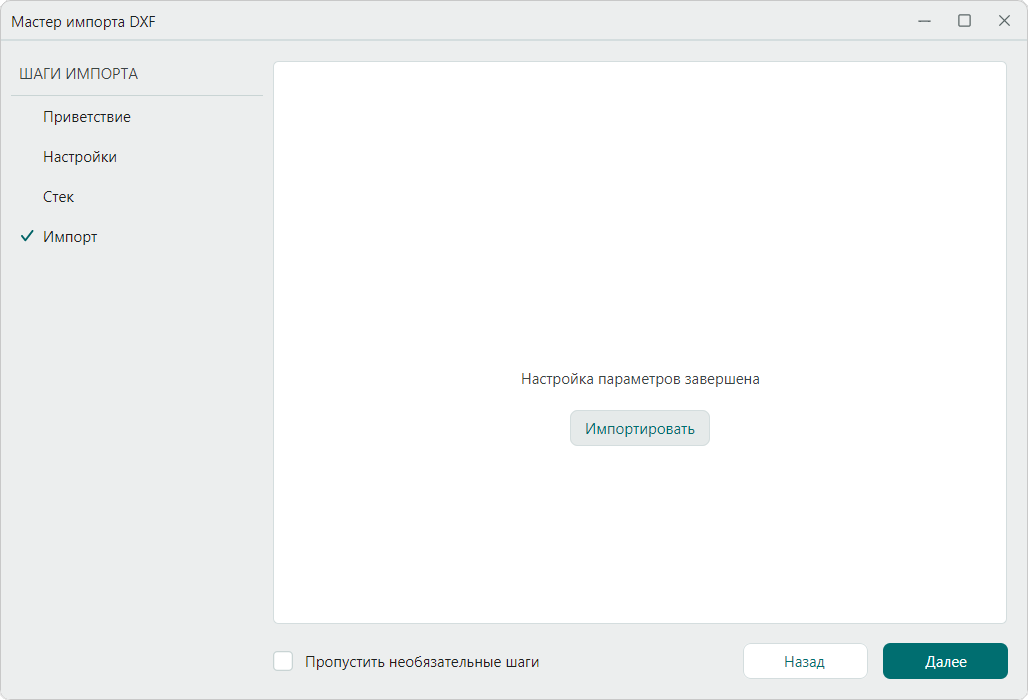The image size is (1028, 700).
Task: Enable Пропустить необязательные шаги checkbox
Action: tap(283, 661)
